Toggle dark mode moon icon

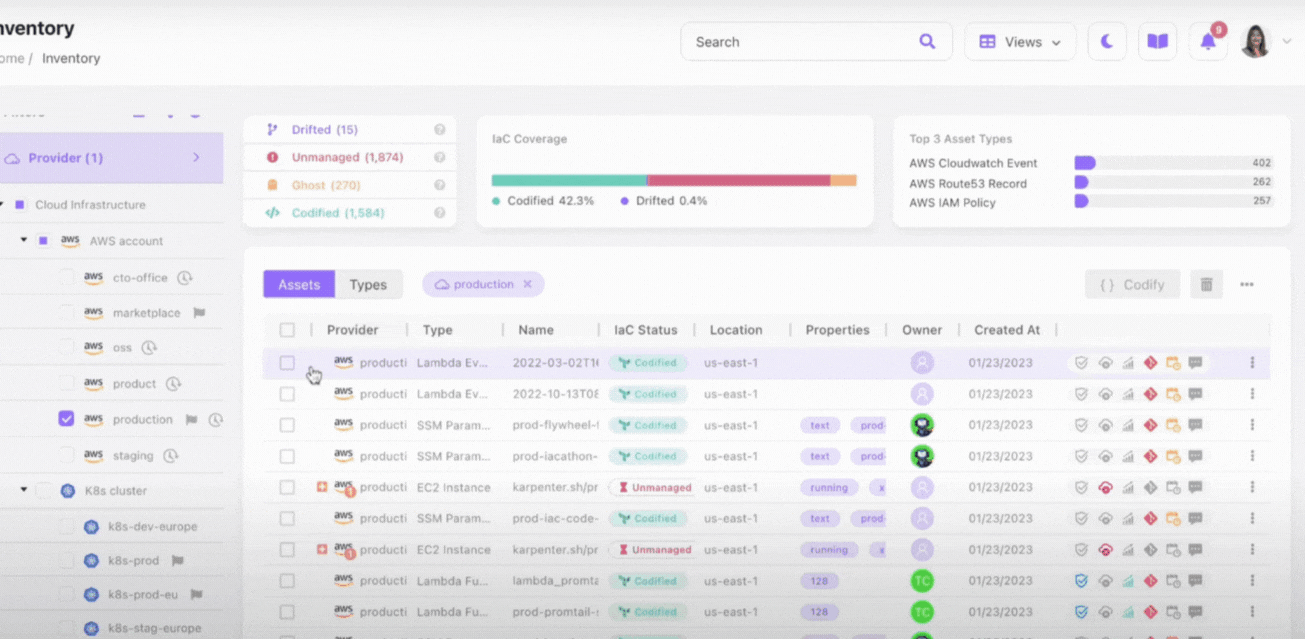[1107, 42]
